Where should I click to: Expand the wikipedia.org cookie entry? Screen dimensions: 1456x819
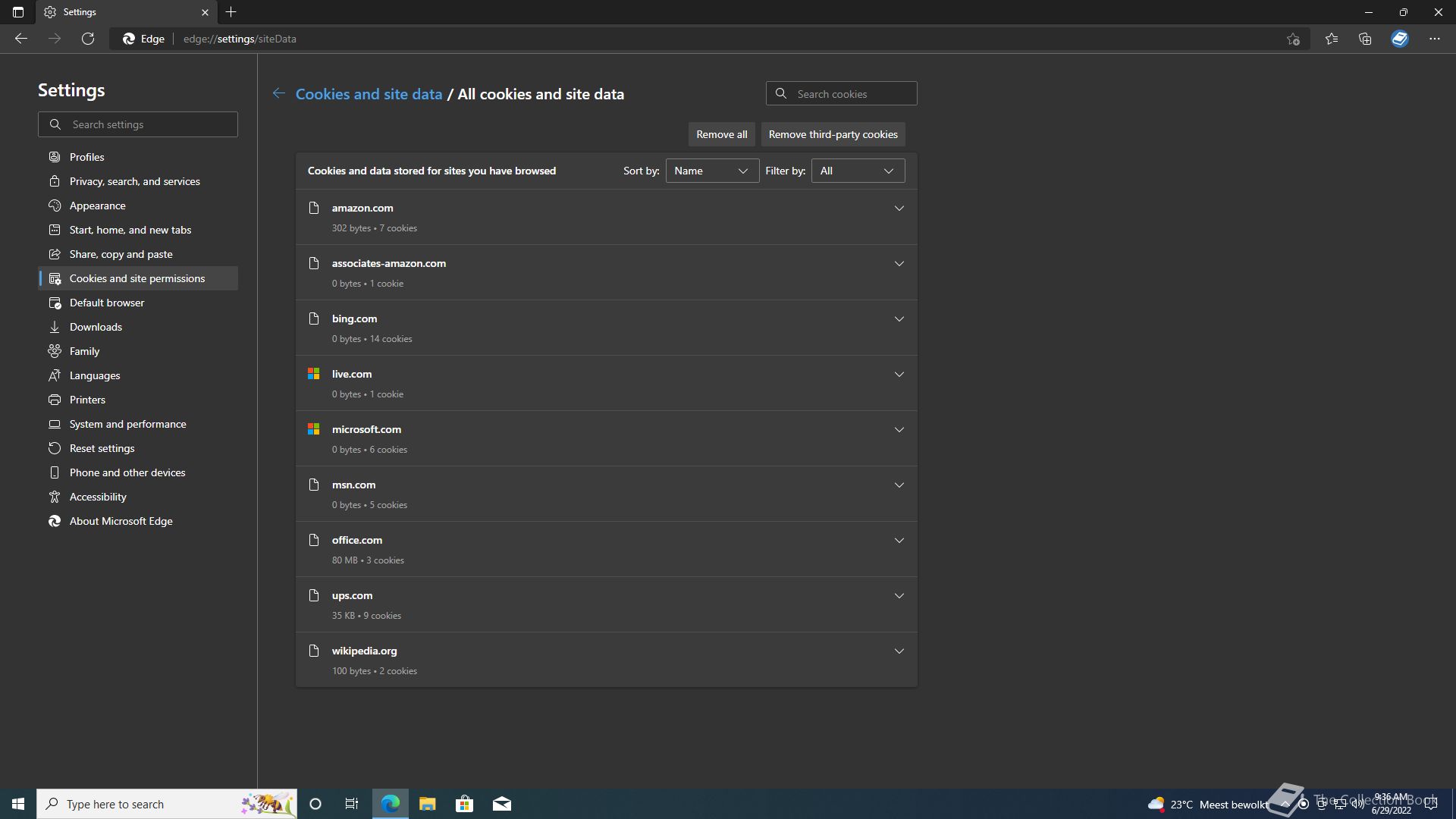(x=899, y=651)
